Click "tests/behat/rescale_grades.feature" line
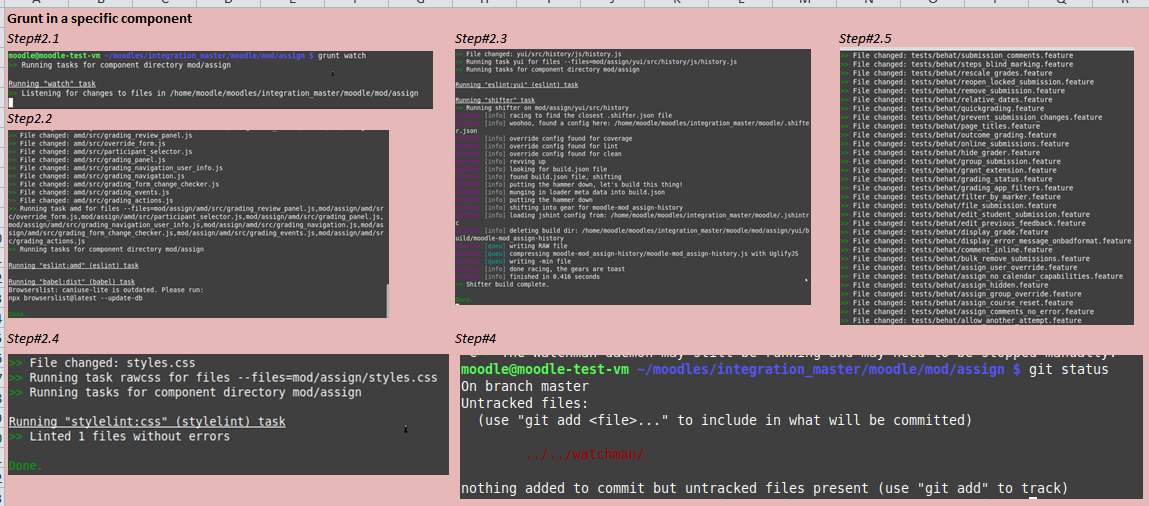 click(x=947, y=73)
